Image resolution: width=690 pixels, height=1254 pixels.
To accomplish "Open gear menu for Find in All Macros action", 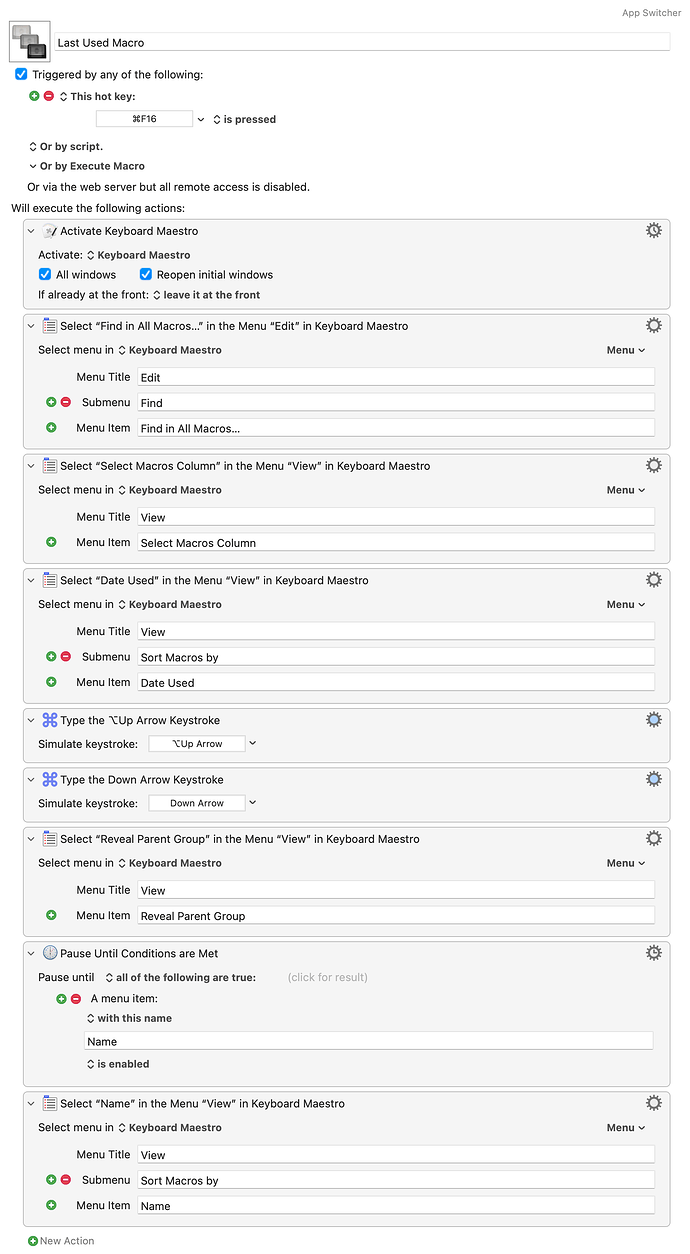I will click(653, 325).
